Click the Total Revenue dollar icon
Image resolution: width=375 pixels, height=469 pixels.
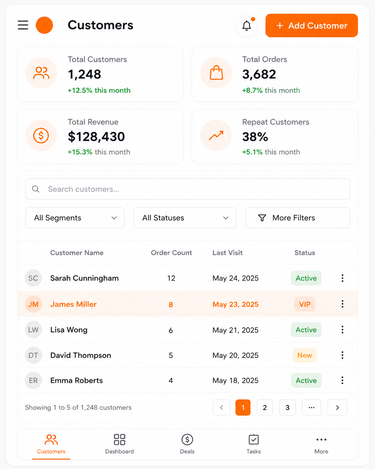(41, 136)
